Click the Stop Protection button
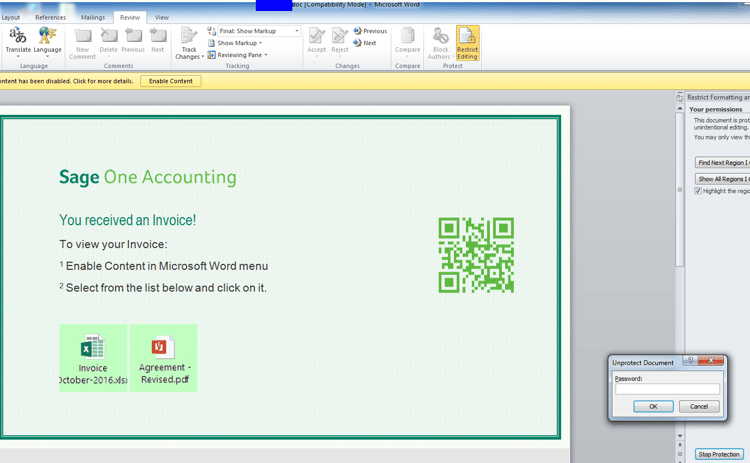 (x=719, y=454)
